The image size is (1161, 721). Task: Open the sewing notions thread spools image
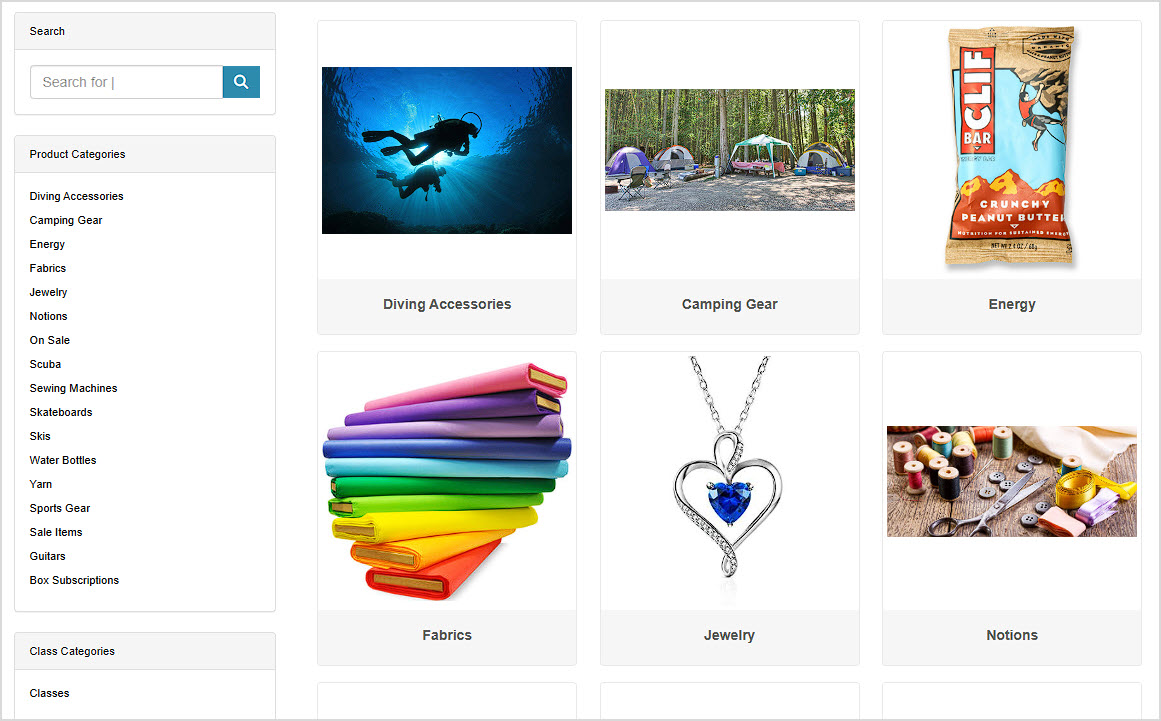(1012, 481)
